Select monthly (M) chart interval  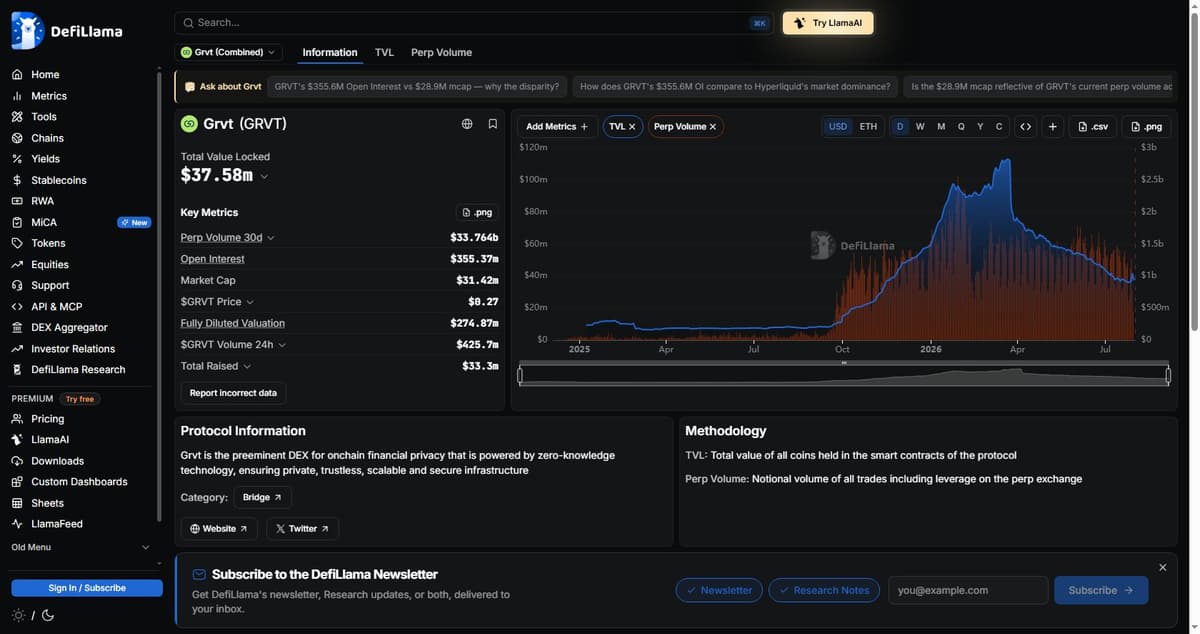click(941, 127)
